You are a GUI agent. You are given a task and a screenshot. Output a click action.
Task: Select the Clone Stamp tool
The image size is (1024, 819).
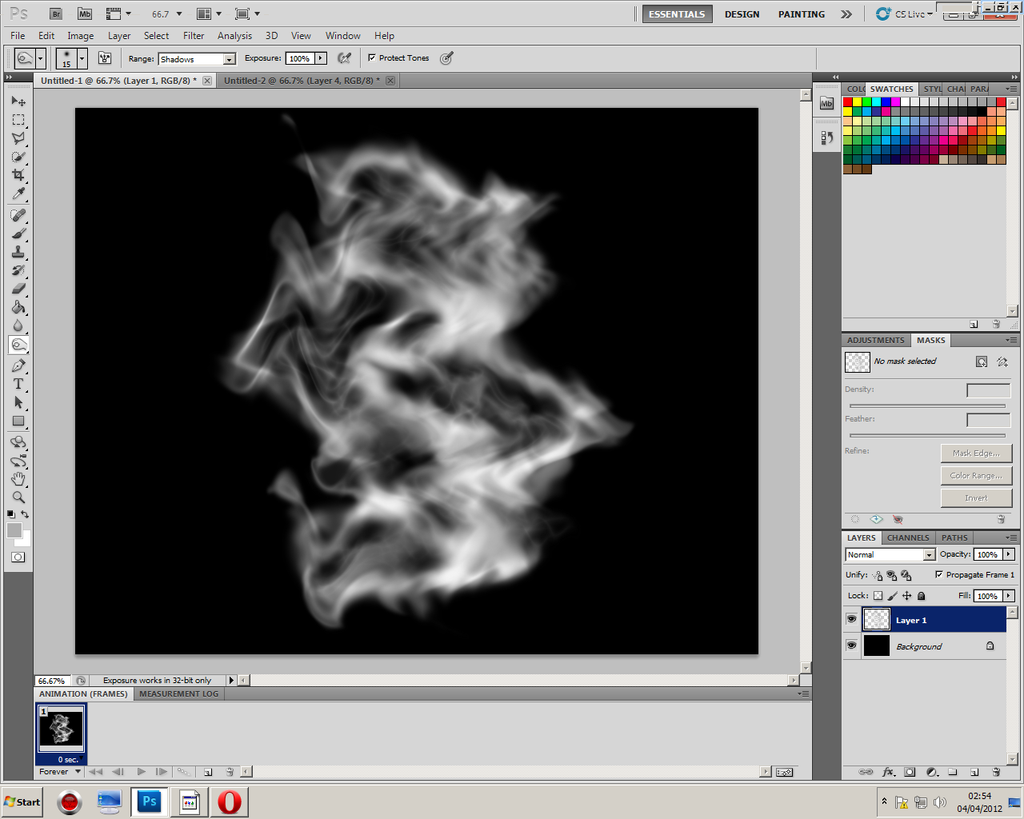[x=18, y=251]
